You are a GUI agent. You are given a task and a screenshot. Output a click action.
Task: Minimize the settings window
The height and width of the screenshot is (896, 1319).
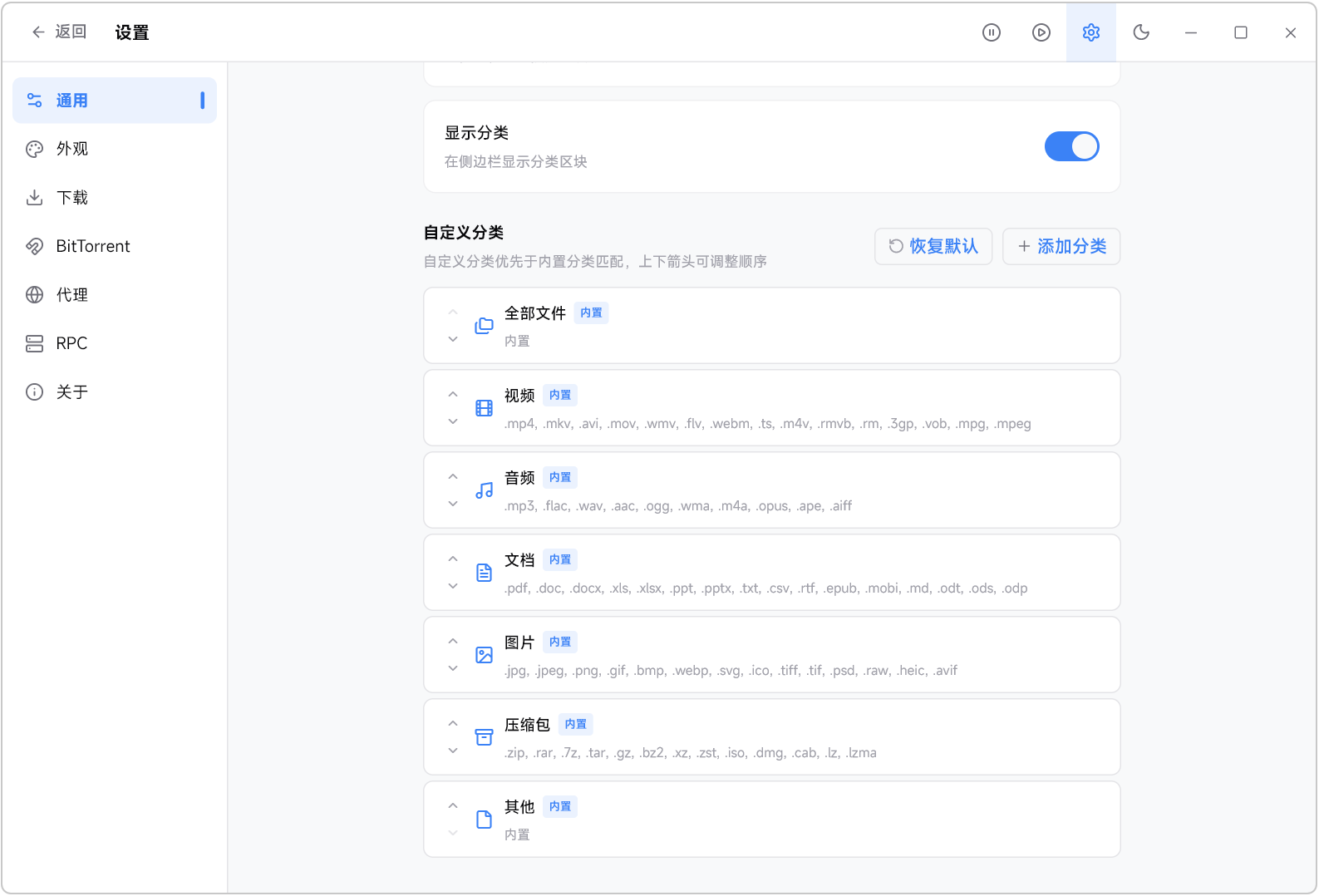(1191, 32)
